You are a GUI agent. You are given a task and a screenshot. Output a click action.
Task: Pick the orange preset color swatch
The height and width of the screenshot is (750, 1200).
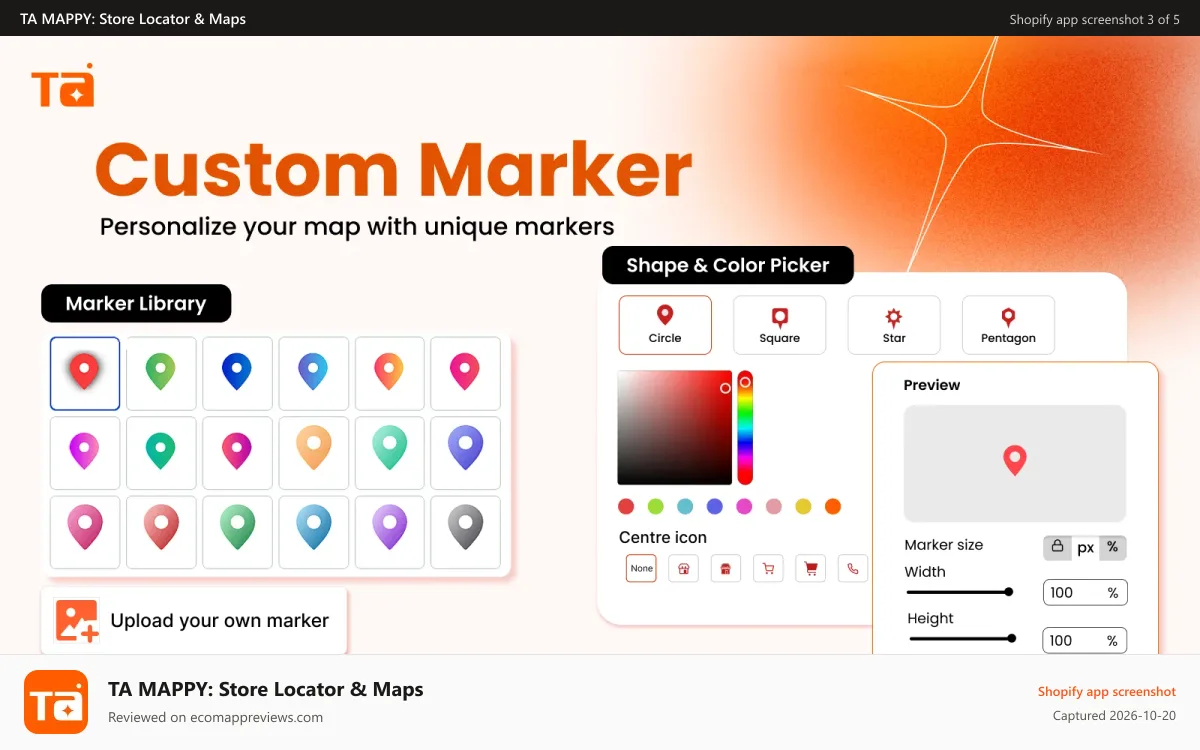point(833,507)
